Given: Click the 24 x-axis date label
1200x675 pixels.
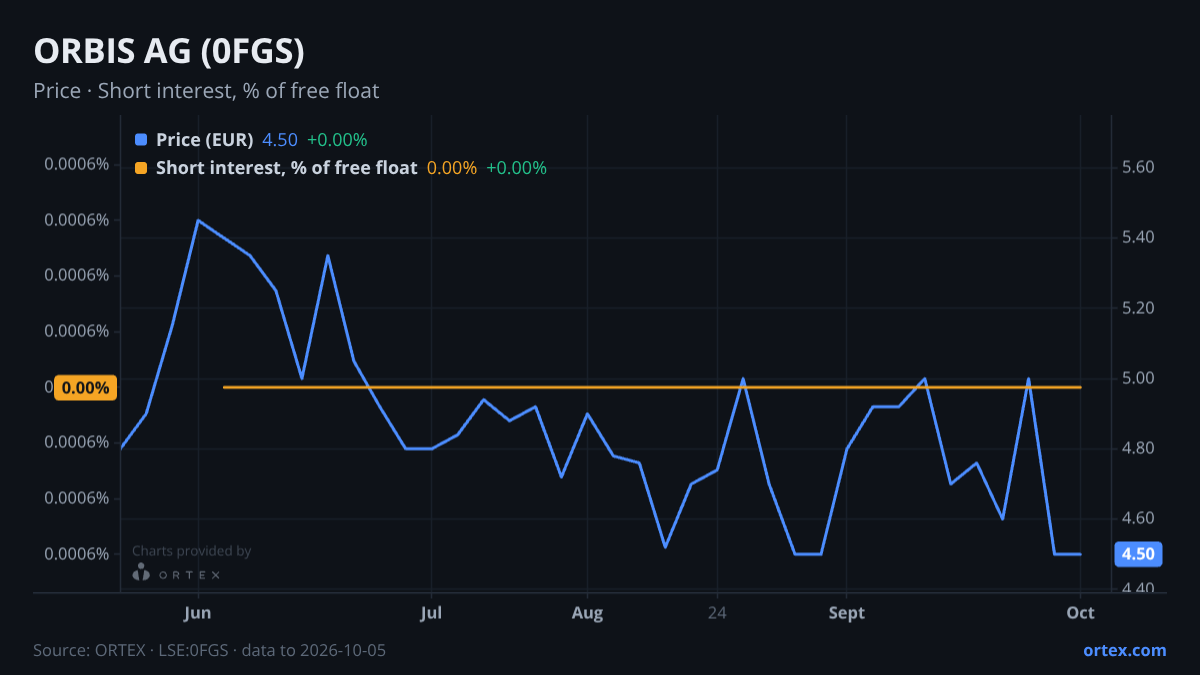Looking at the screenshot, I should 717,613.
